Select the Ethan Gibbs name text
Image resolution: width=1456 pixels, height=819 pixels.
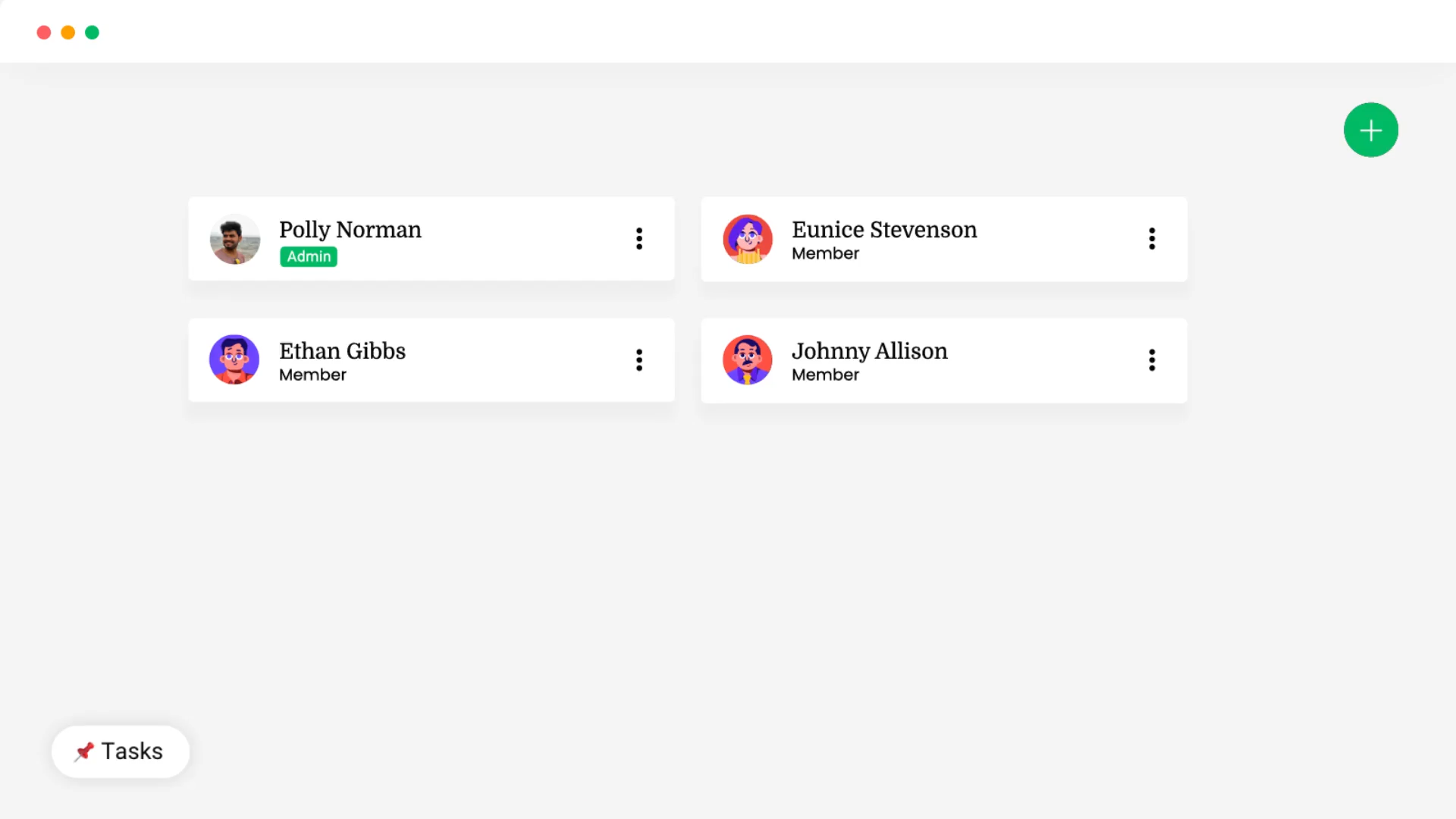click(342, 351)
